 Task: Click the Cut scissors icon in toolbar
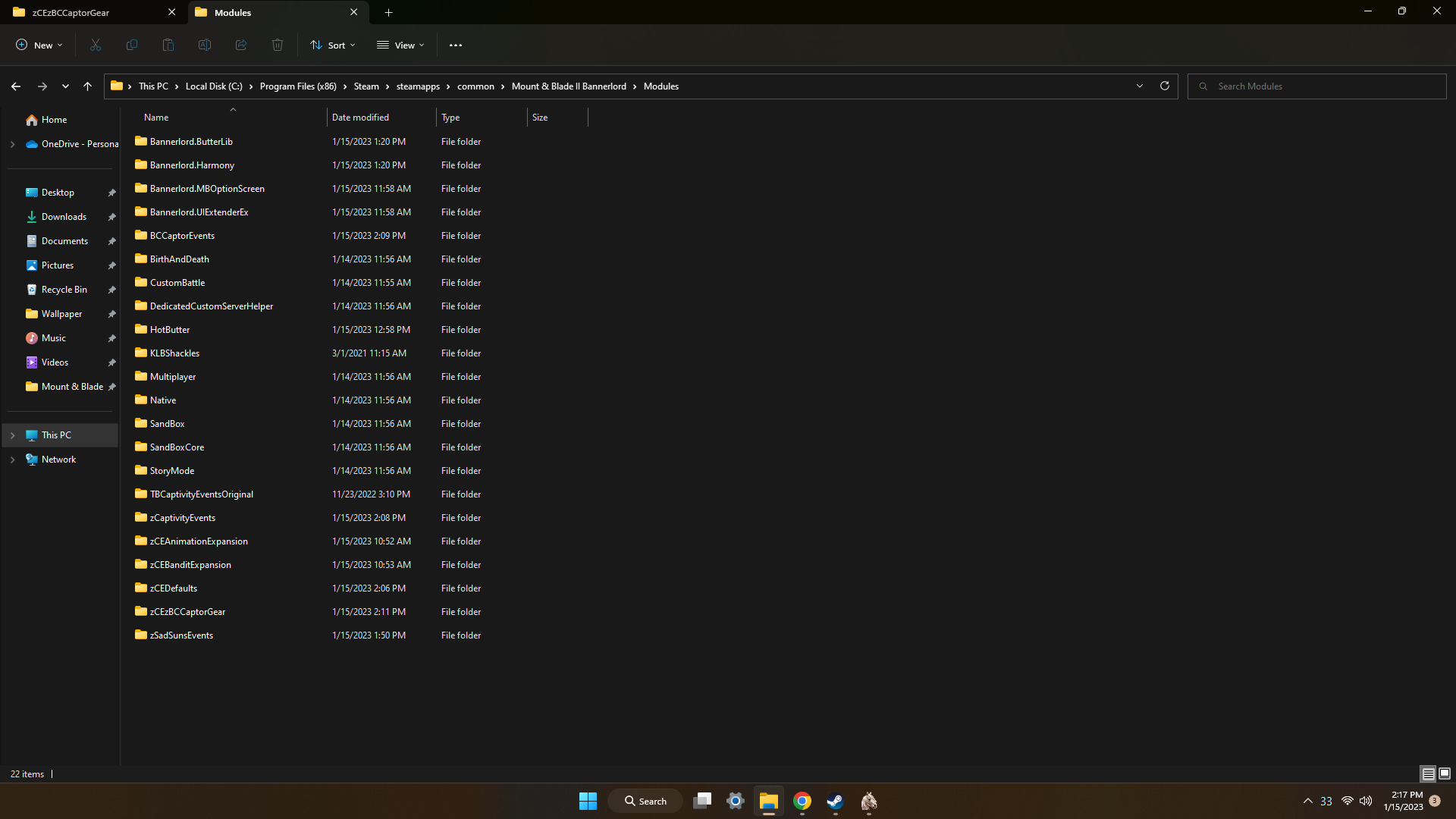[x=96, y=45]
